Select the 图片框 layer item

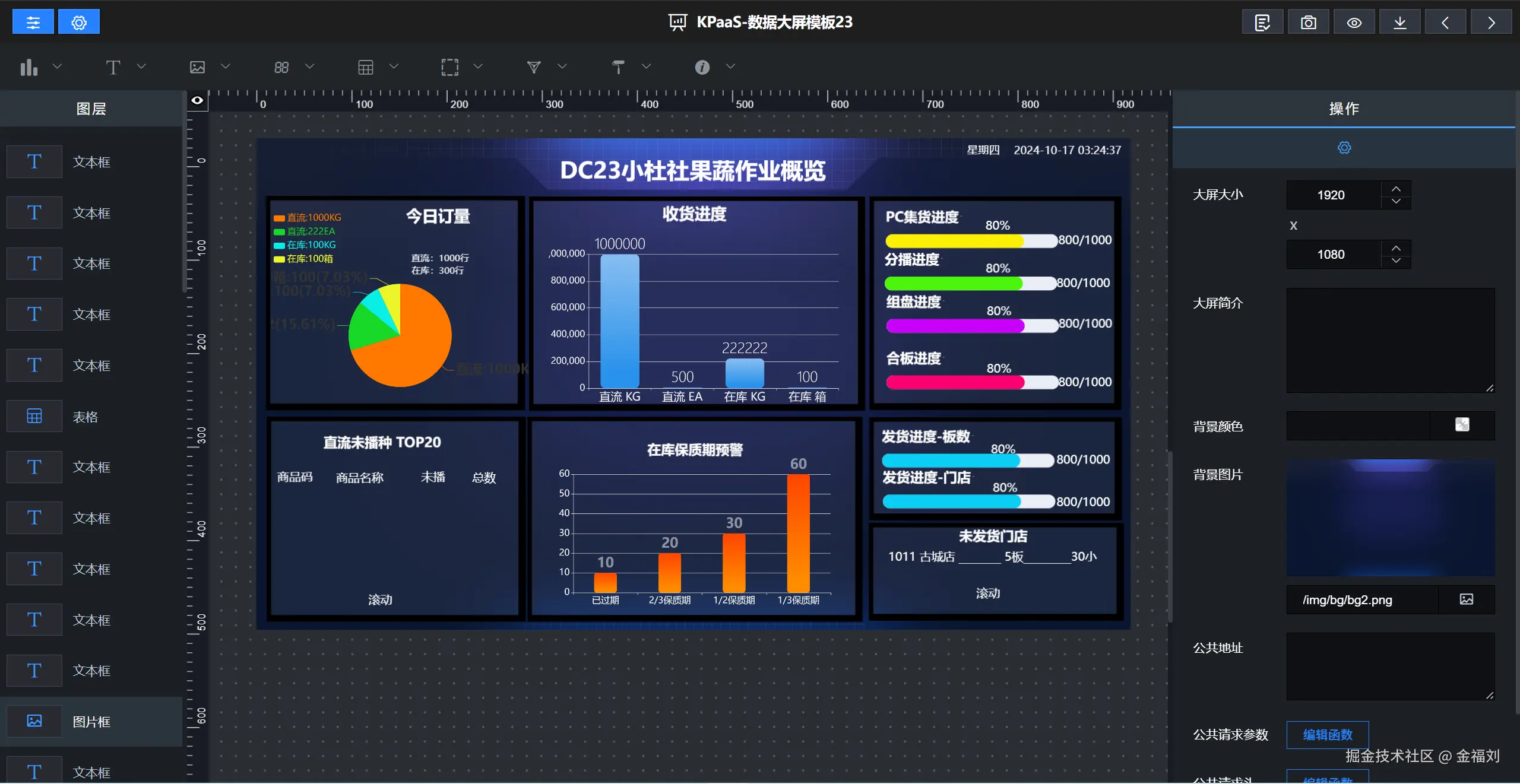(x=91, y=722)
